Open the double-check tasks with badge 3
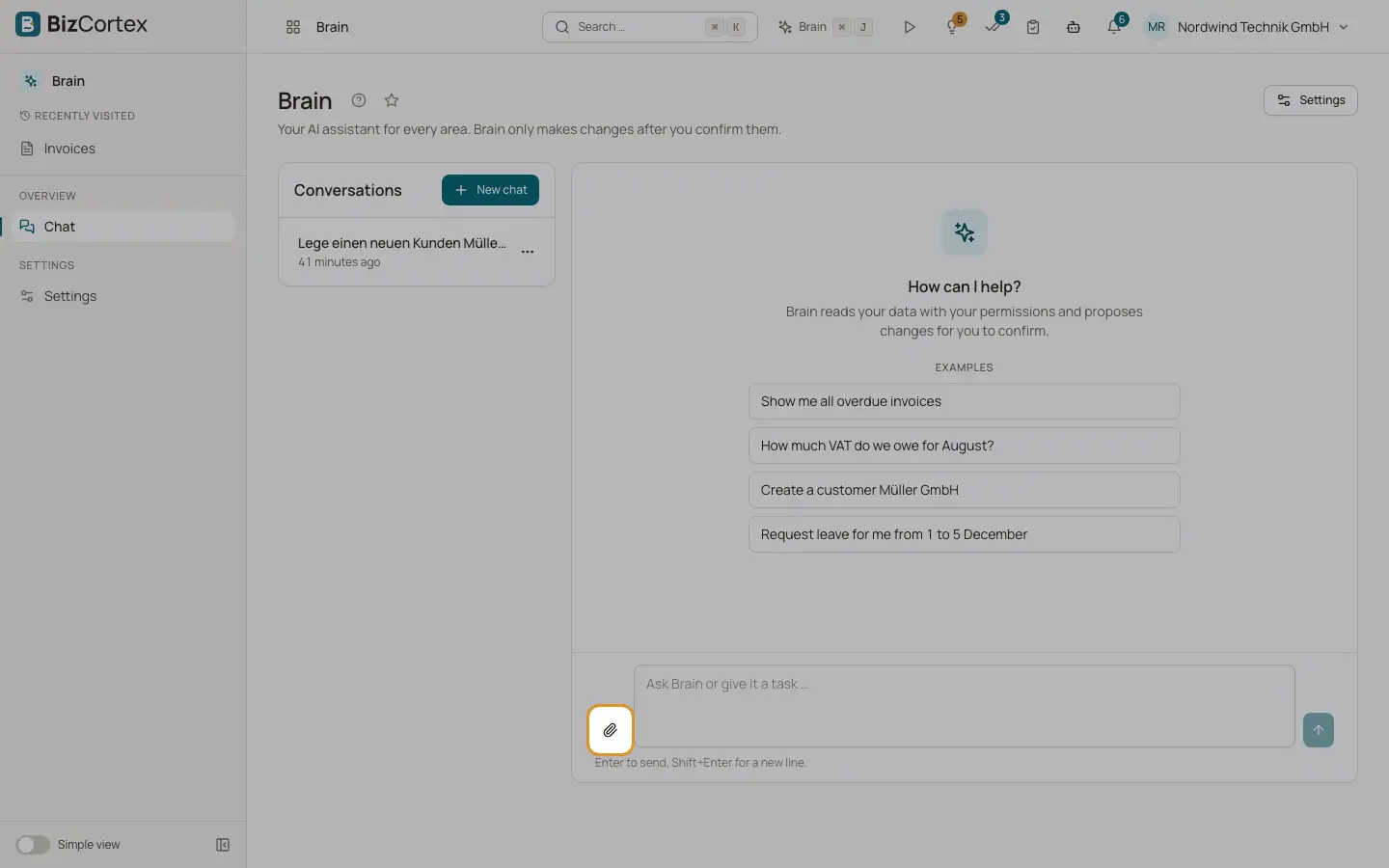The image size is (1389, 868). point(993,27)
